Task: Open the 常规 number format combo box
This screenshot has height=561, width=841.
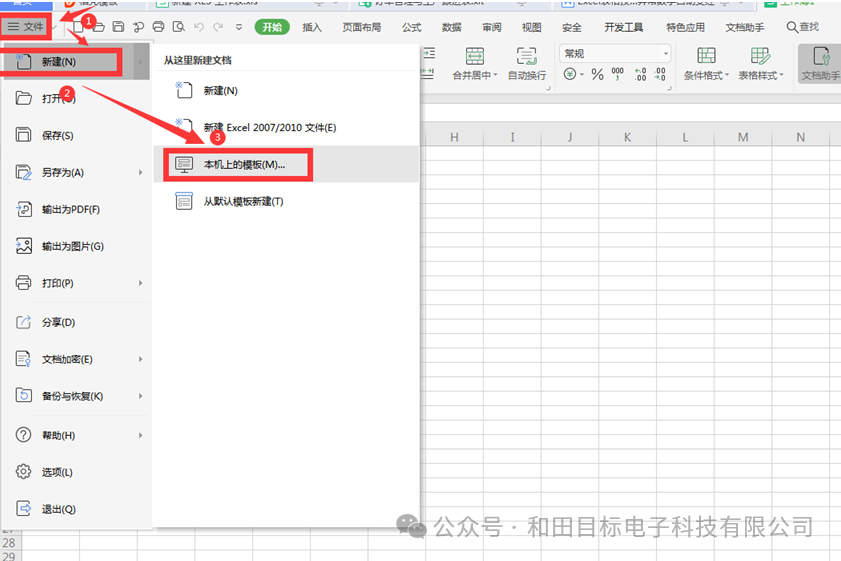Action: (615, 54)
